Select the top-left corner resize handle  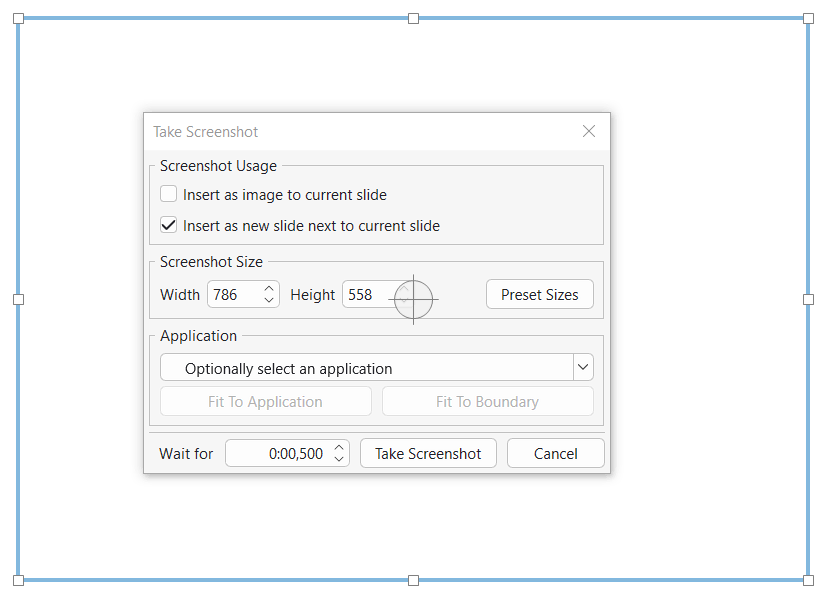[18, 19]
